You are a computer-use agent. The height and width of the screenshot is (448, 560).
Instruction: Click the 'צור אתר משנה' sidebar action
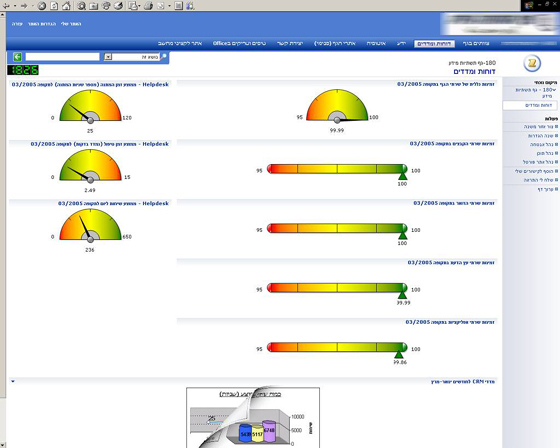pyautogui.click(x=539, y=127)
